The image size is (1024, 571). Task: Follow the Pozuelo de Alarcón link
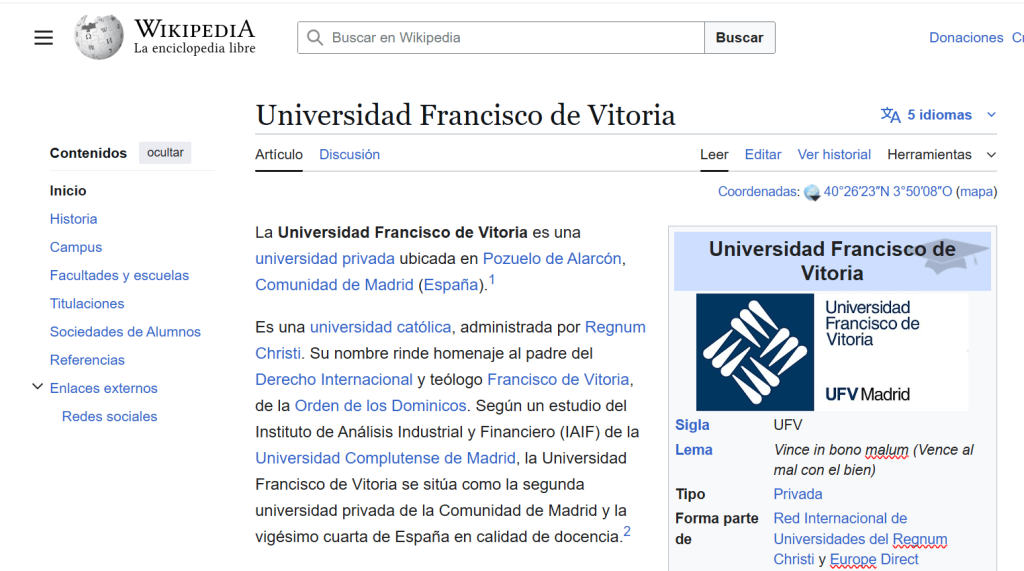coord(552,259)
